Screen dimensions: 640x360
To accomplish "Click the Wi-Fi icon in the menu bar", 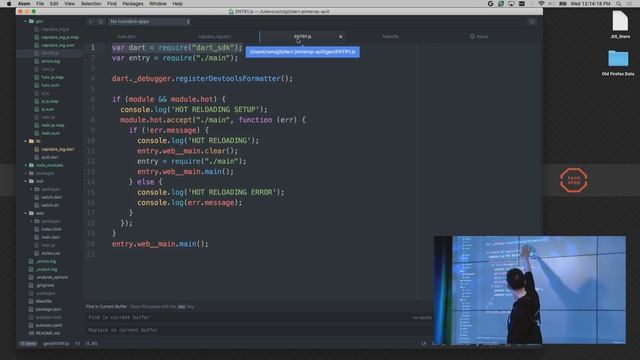I will pyautogui.click(x=541, y=4).
